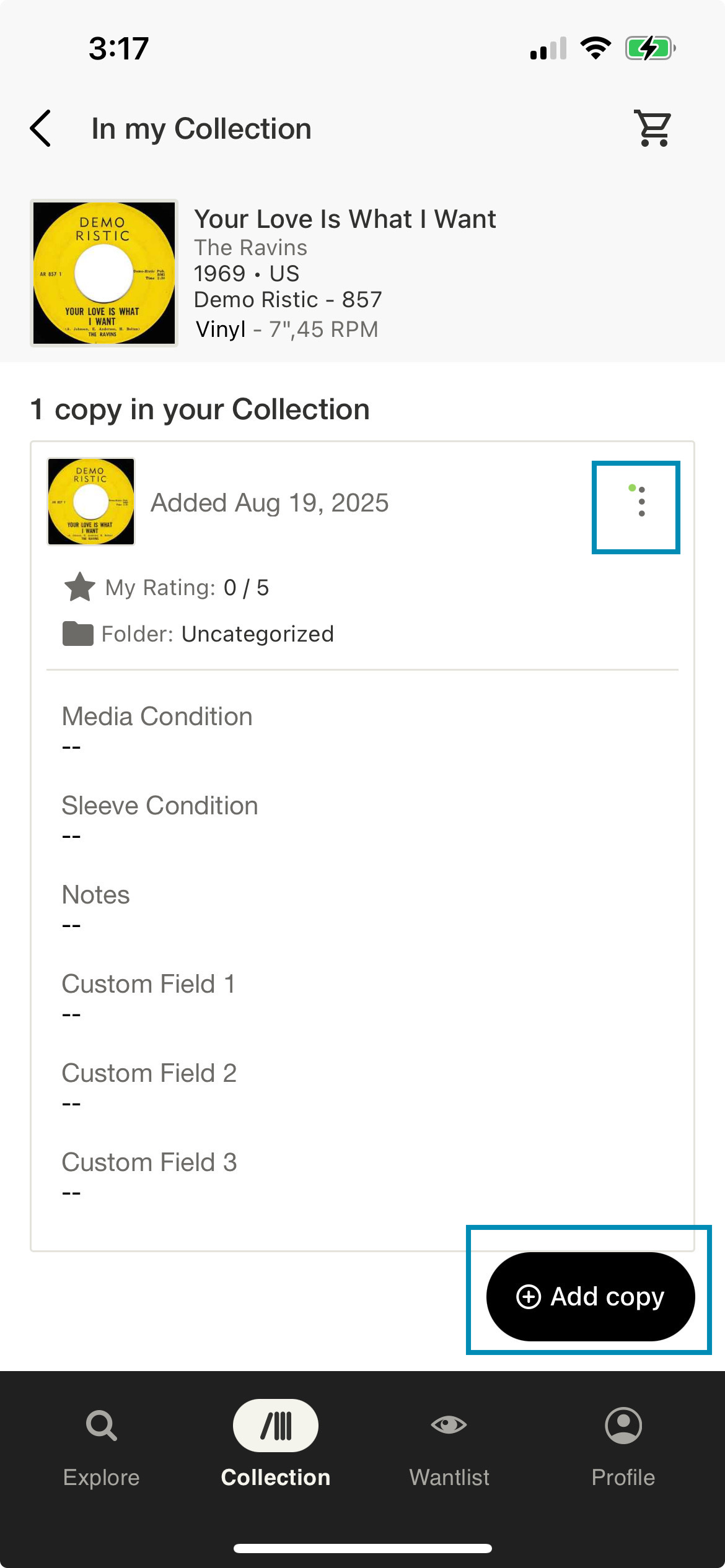Tap the folder icon next to Uncategorized
The width and height of the screenshot is (725, 1568).
[x=78, y=634]
